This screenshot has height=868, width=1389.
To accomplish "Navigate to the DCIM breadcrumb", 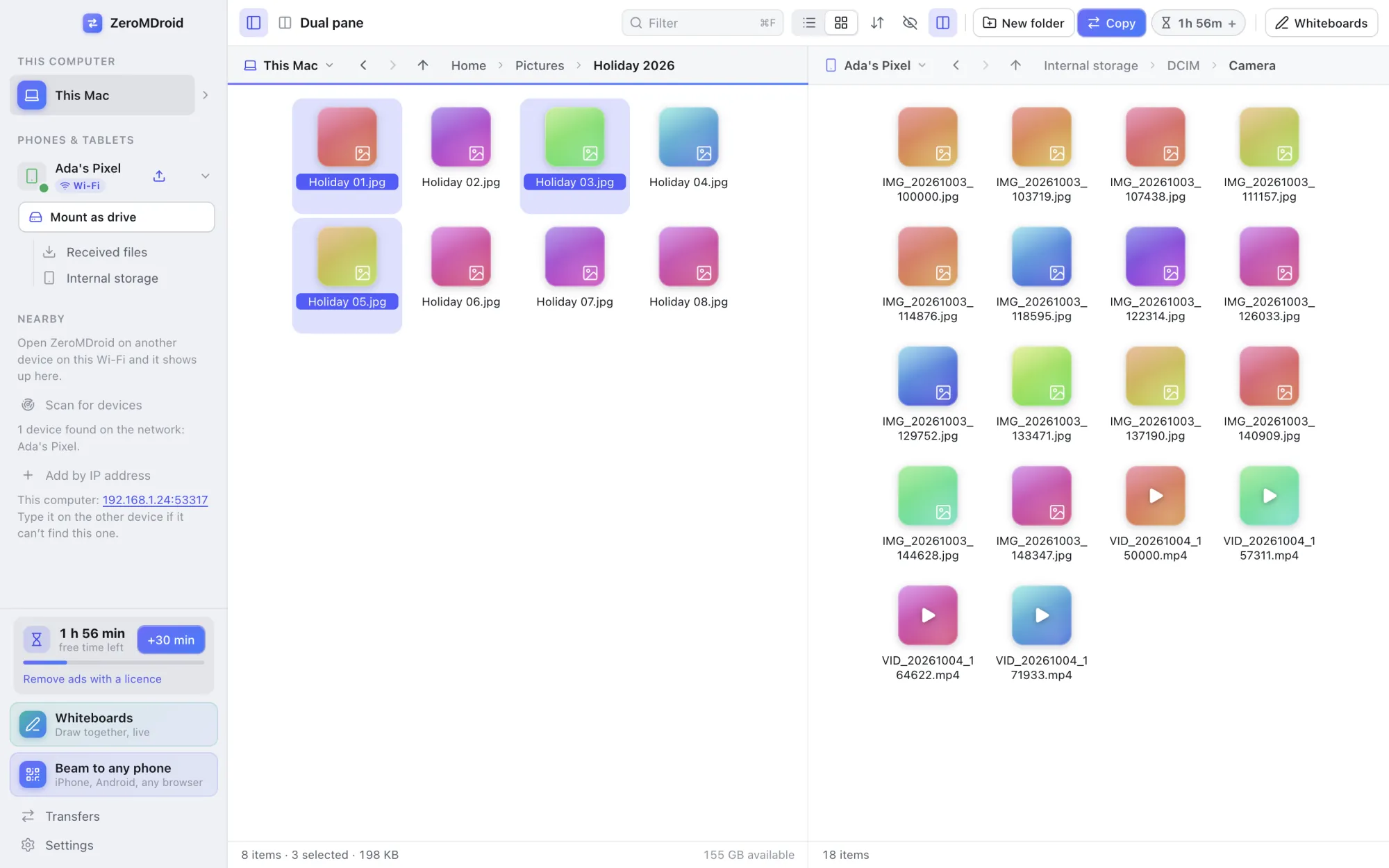I will pos(1183,65).
